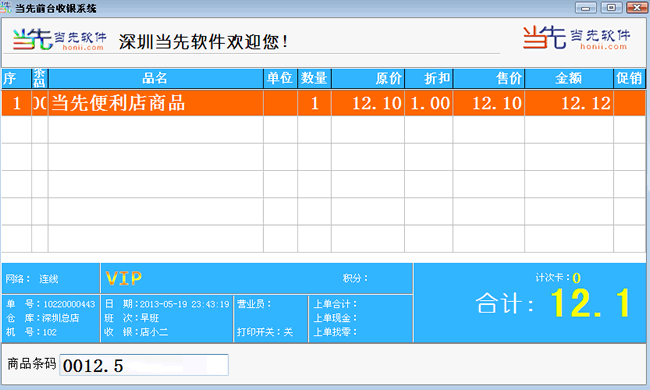Select the 条码 column header
The image size is (650, 390).
tap(40, 78)
